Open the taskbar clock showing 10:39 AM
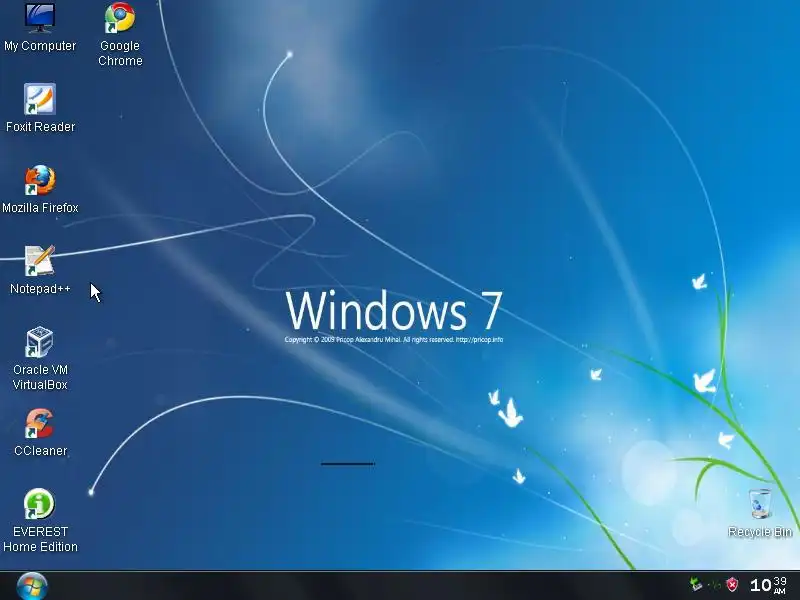The width and height of the screenshot is (800, 600). click(768, 585)
